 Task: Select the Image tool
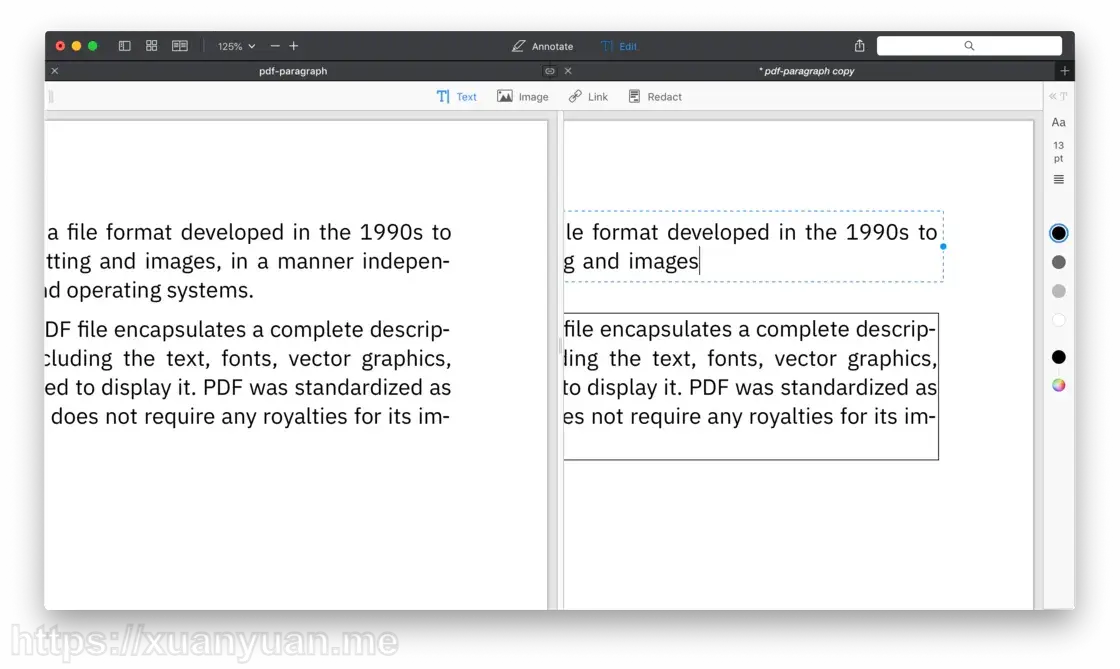click(523, 96)
